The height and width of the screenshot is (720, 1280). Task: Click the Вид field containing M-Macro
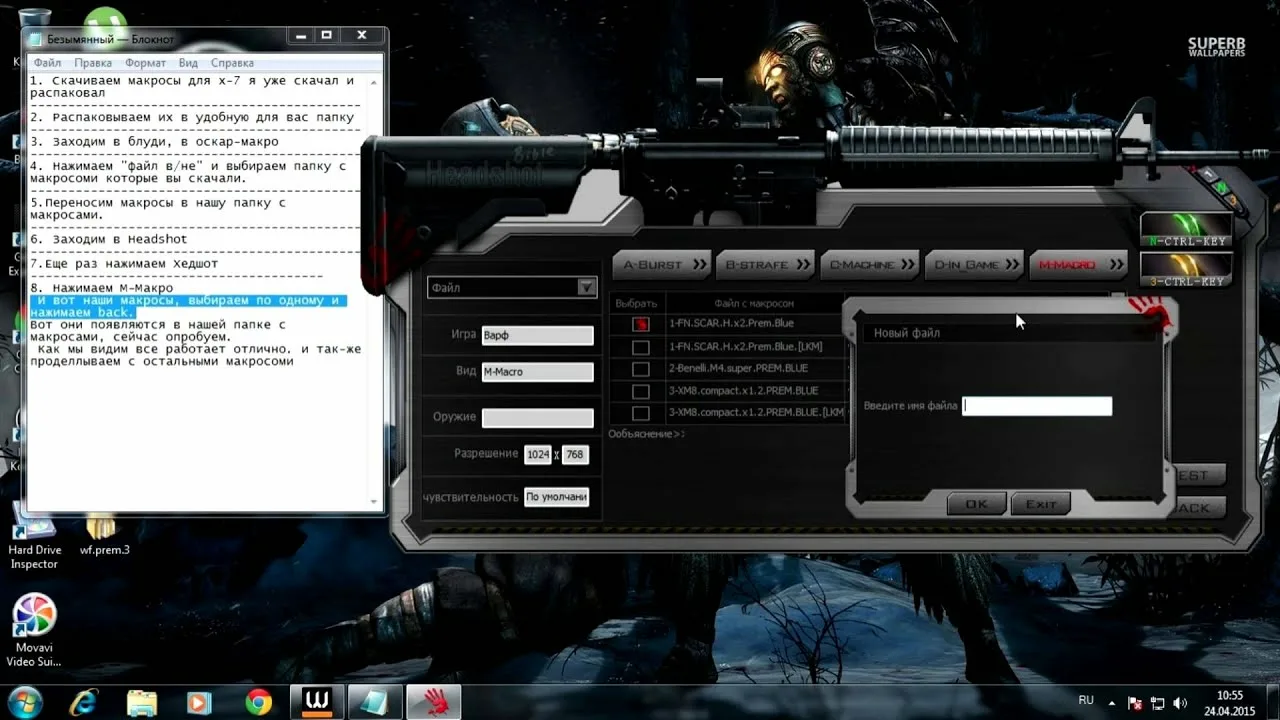[537, 372]
